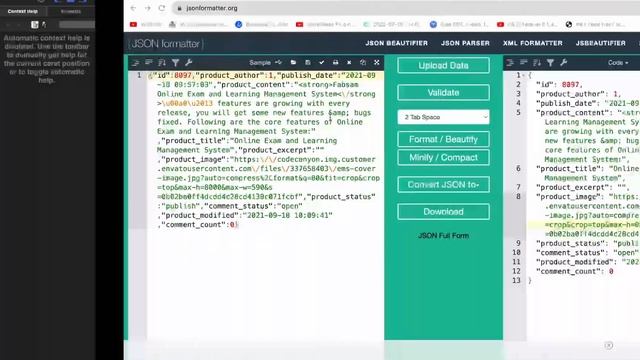Click the document icon under the Context Help tab
The image size is (640, 360).
click(35, 25)
